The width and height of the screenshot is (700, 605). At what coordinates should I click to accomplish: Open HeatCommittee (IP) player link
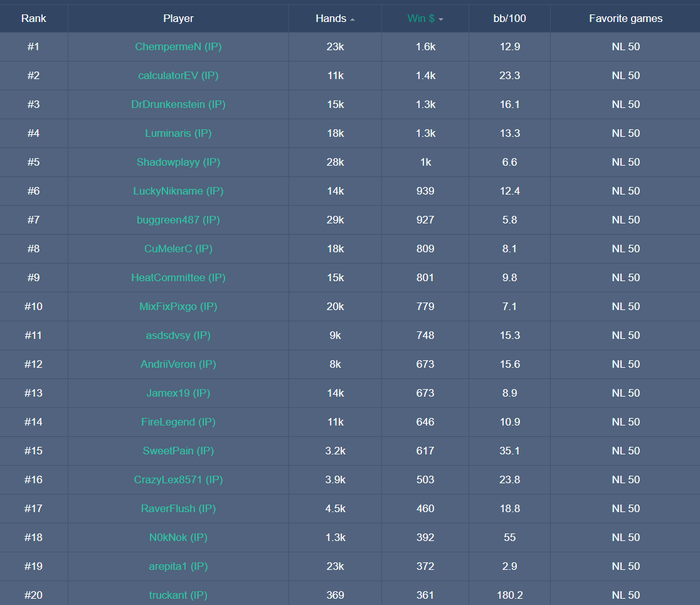pyautogui.click(x=178, y=278)
